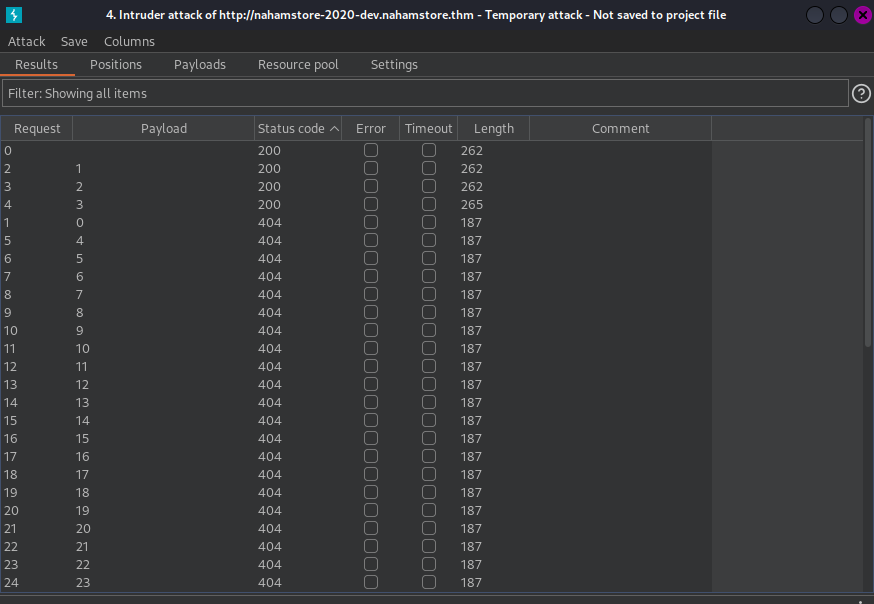Switch to the Payloads tab

coord(200,64)
